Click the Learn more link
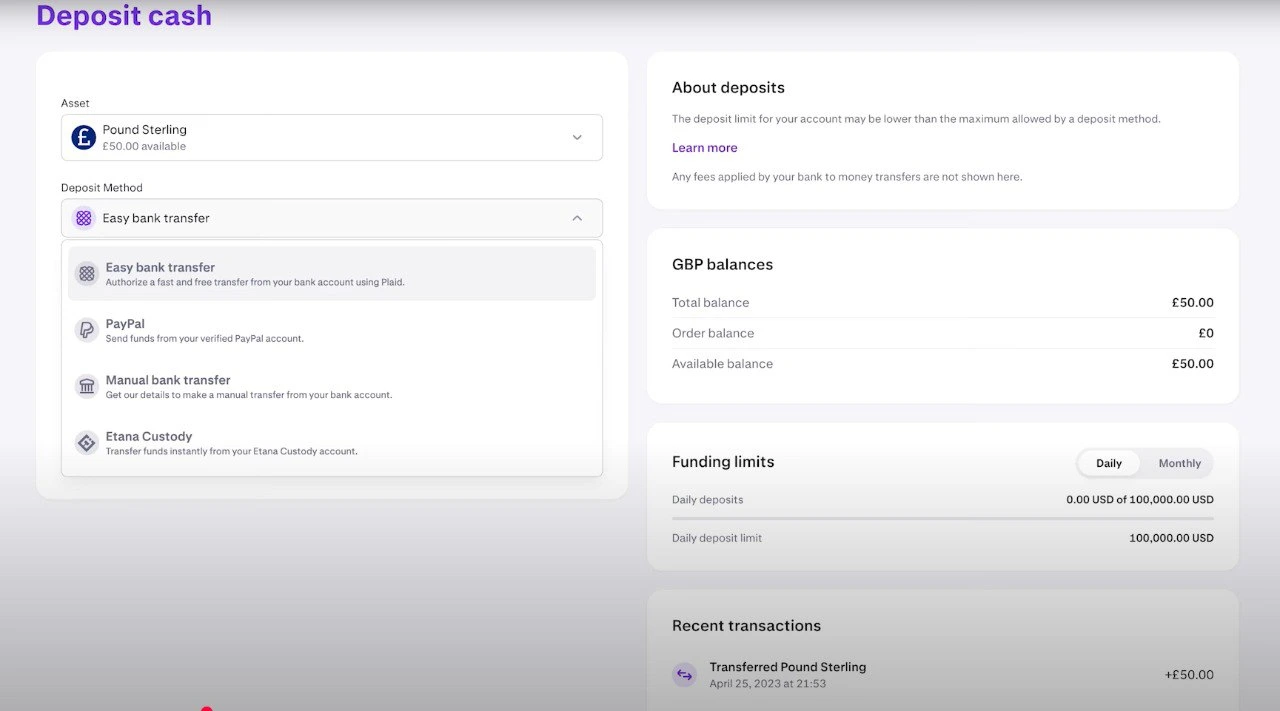1280x711 pixels. pos(704,147)
